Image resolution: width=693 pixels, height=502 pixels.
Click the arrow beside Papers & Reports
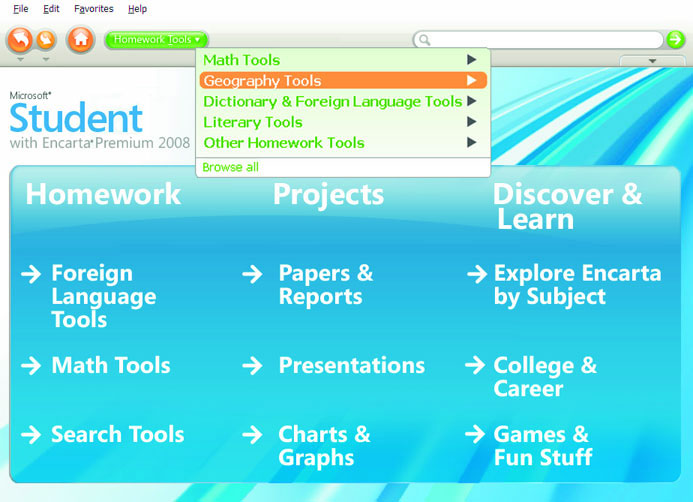point(252,274)
